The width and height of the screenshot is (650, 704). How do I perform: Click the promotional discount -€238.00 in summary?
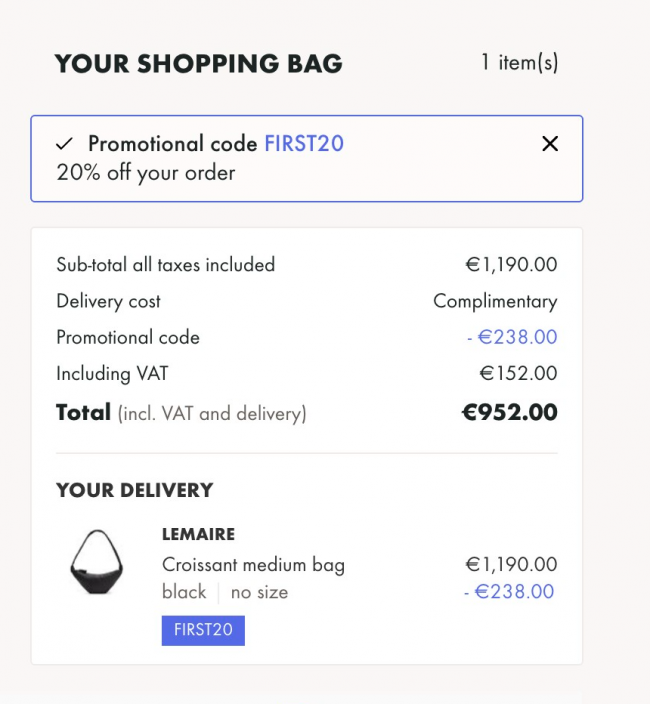(x=512, y=337)
